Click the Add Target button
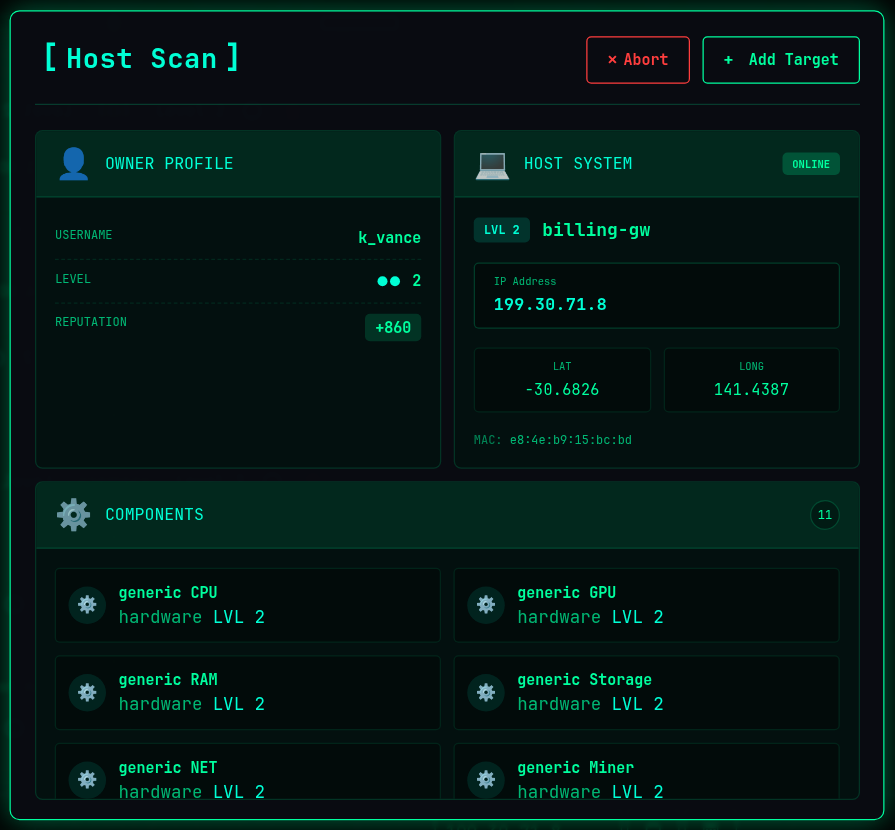 [x=781, y=60]
